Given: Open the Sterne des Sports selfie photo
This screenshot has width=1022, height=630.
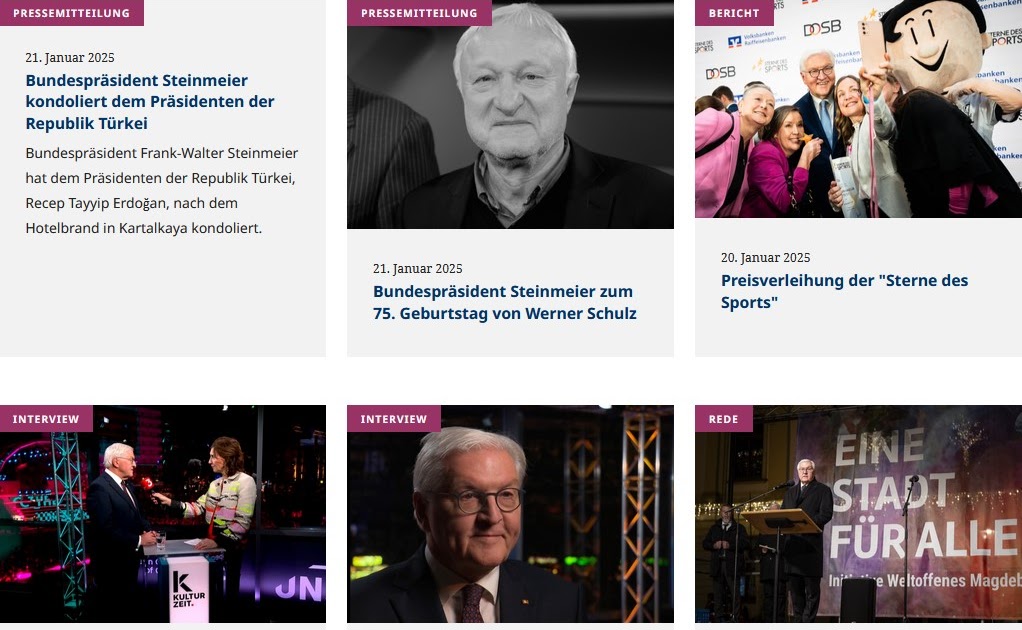Looking at the screenshot, I should (x=858, y=109).
